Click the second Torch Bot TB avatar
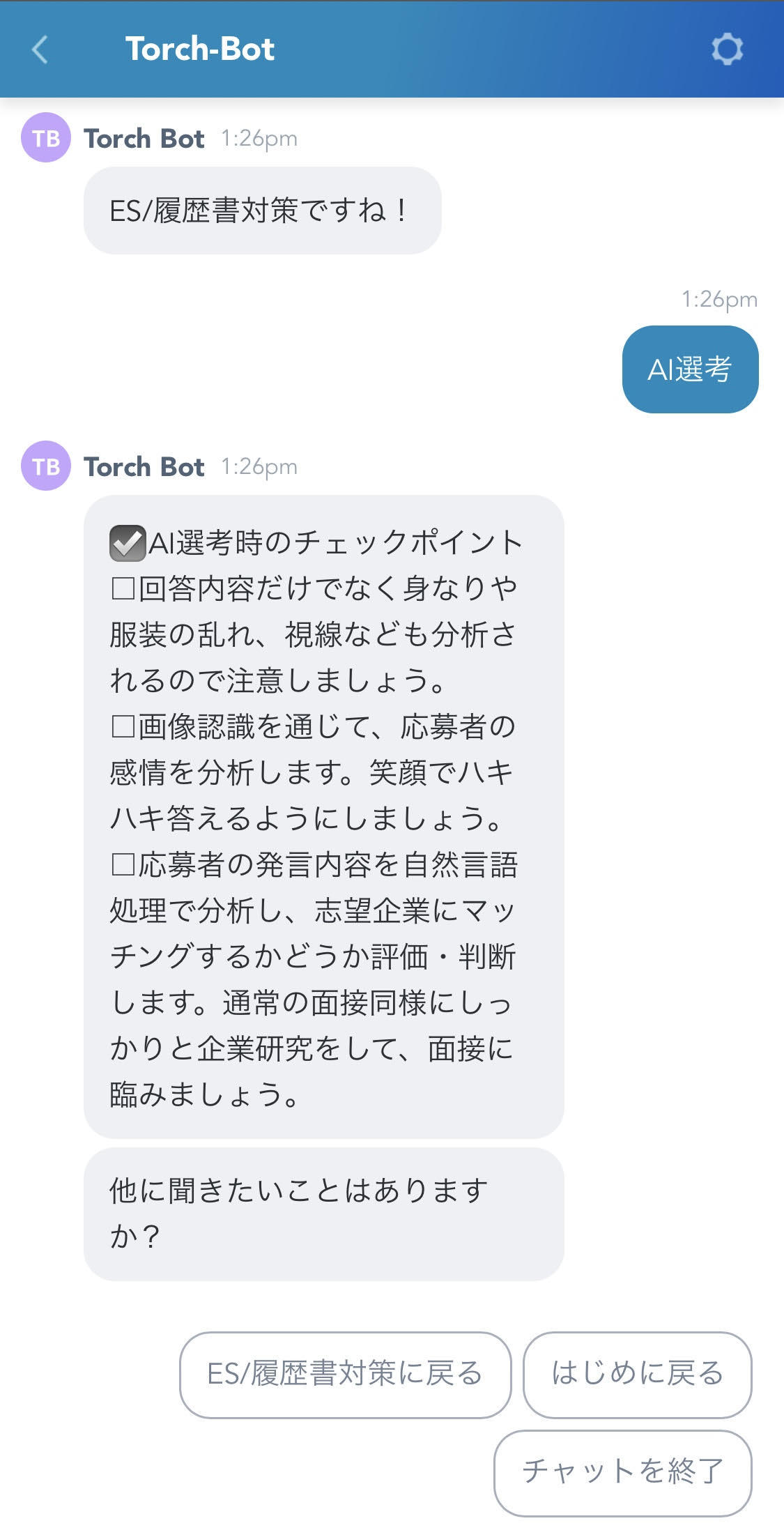 (46, 466)
